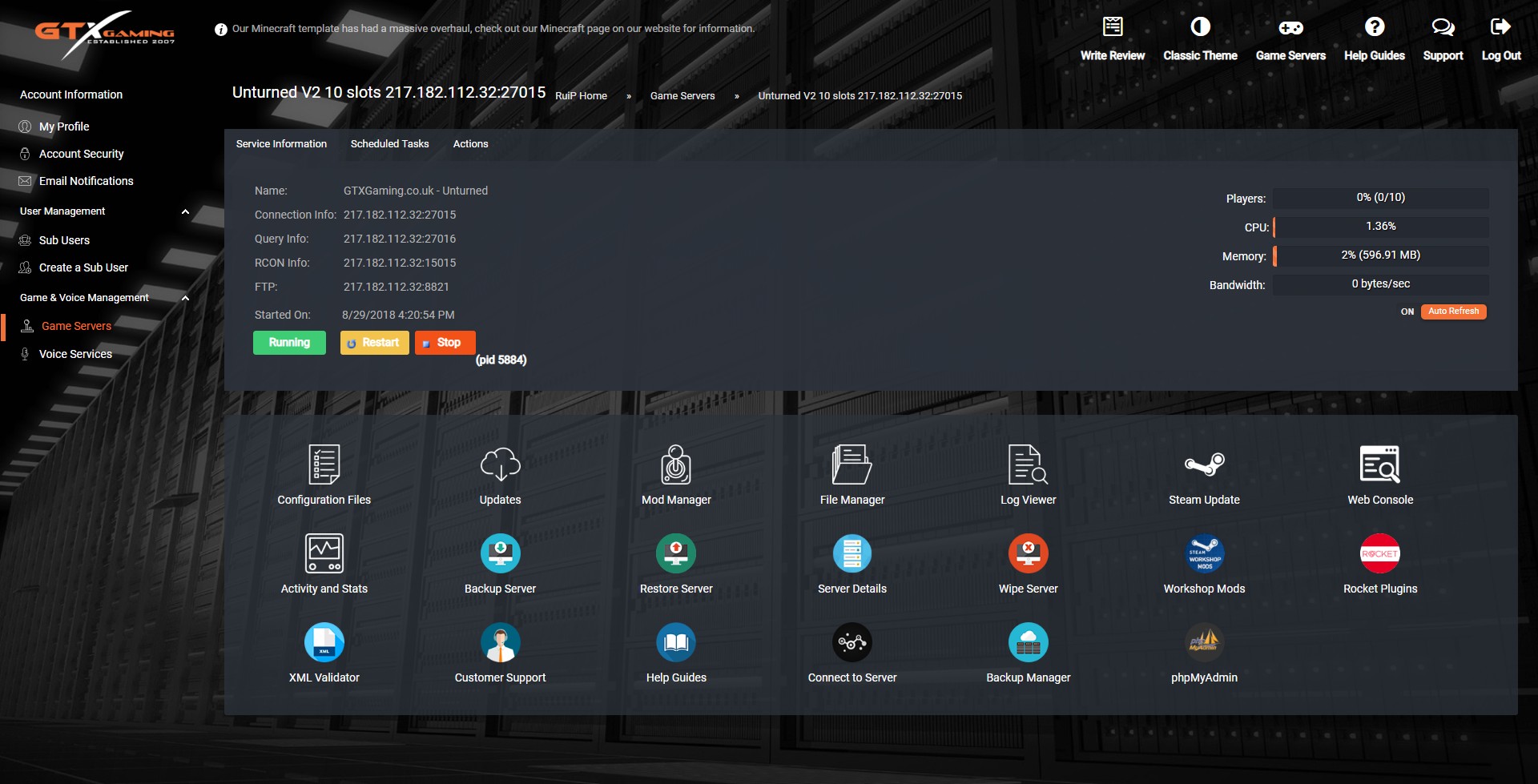
Task: Open Sub Users in sidebar
Action: pyautogui.click(x=64, y=240)
